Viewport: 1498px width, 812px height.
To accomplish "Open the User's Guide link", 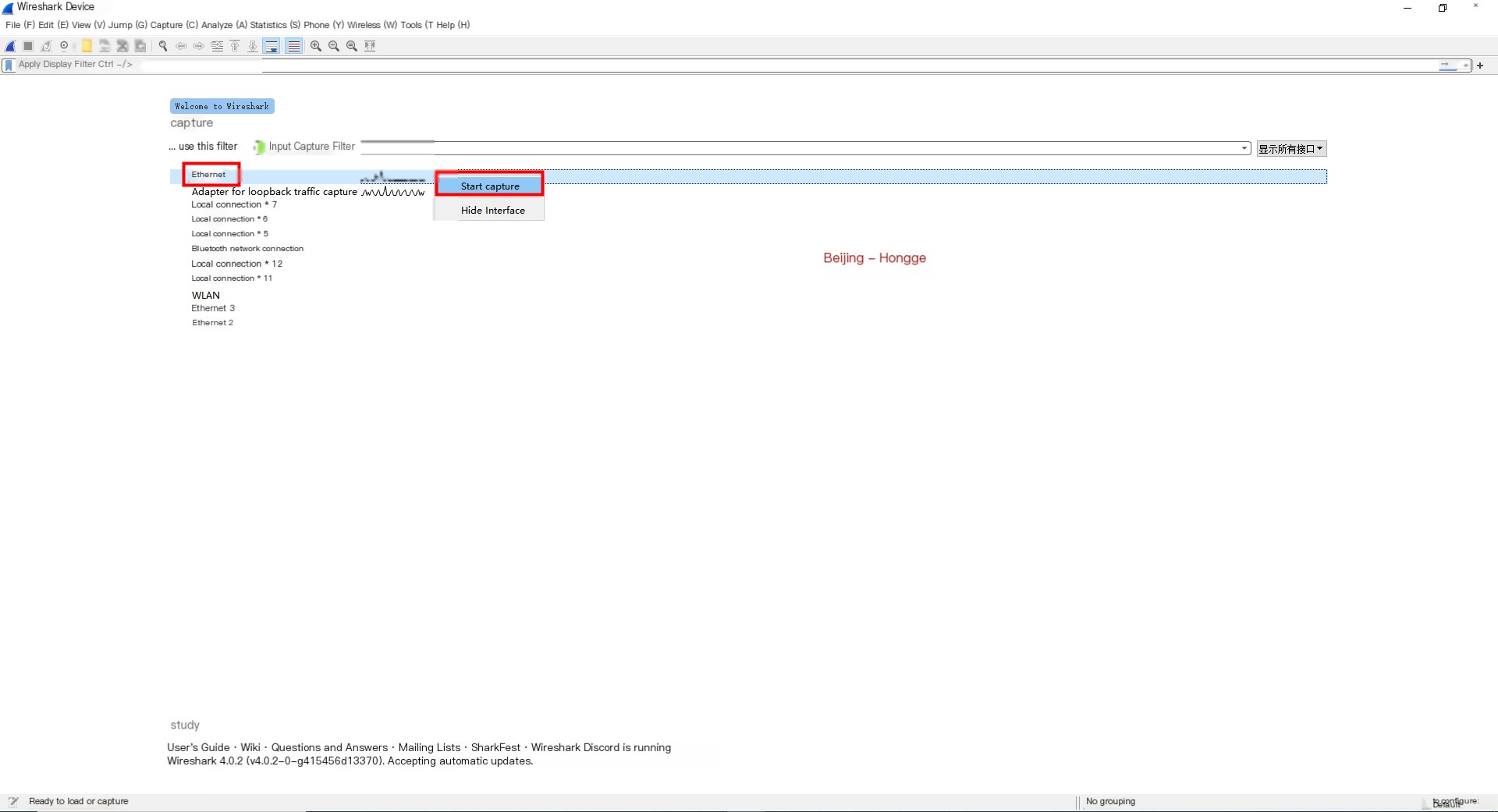I will click(198, 747).
